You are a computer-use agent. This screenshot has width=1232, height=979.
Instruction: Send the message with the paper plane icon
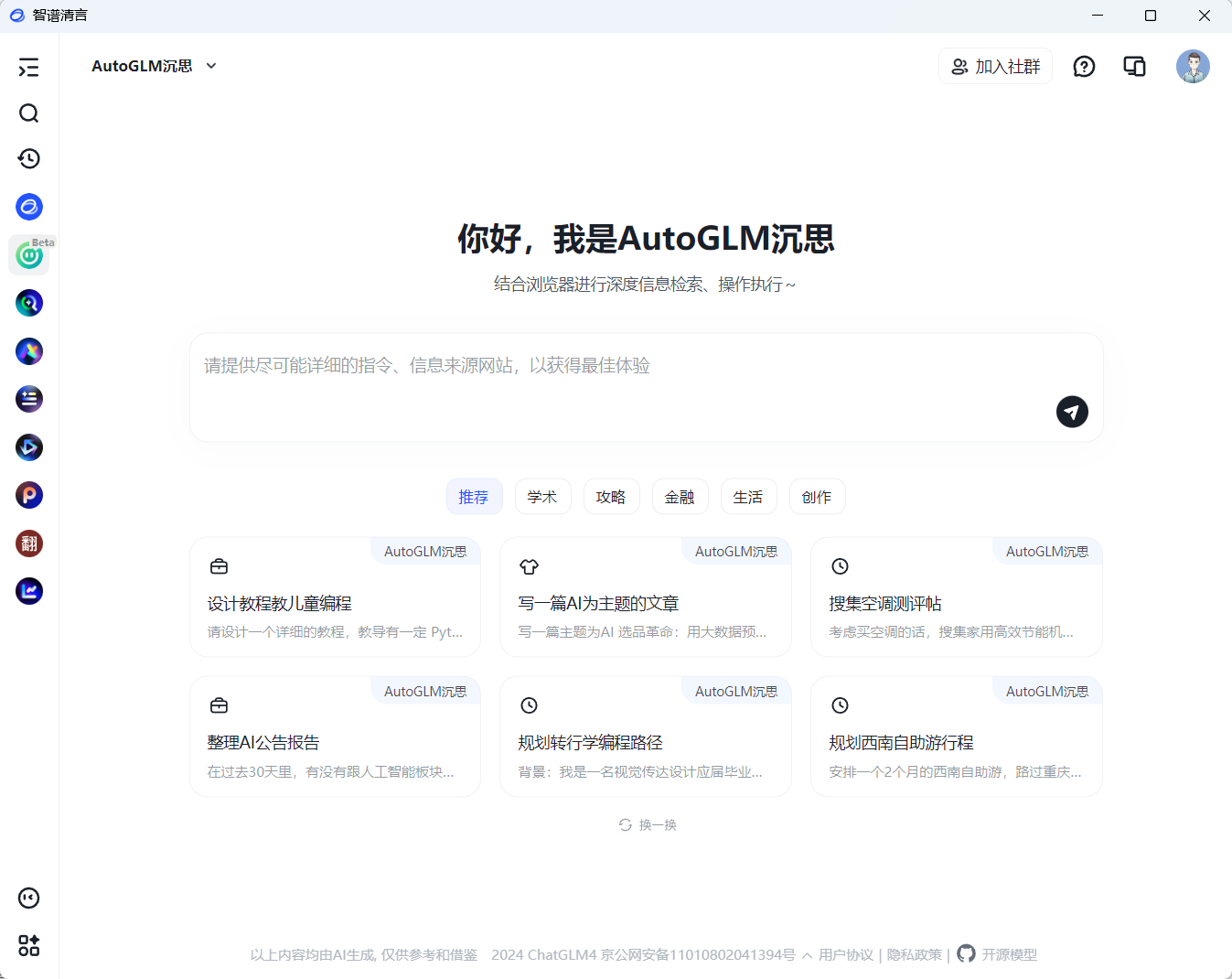(x=1071, y=412)
